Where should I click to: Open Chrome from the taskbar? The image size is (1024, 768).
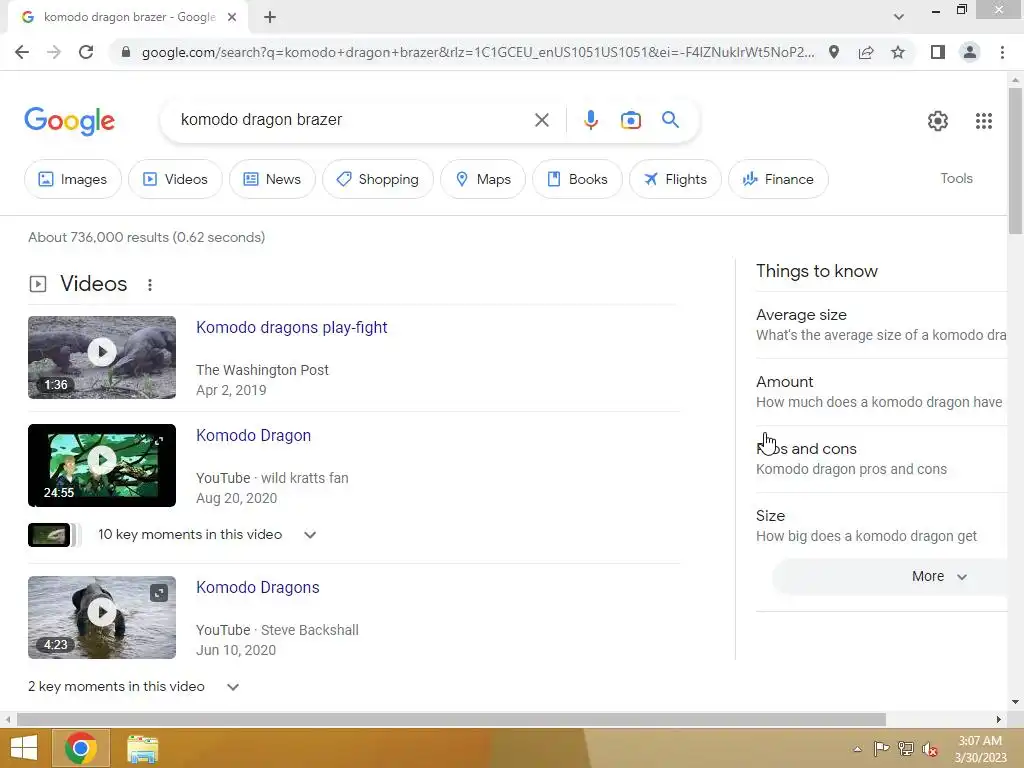pyautogui.click(x=80, y=748)
